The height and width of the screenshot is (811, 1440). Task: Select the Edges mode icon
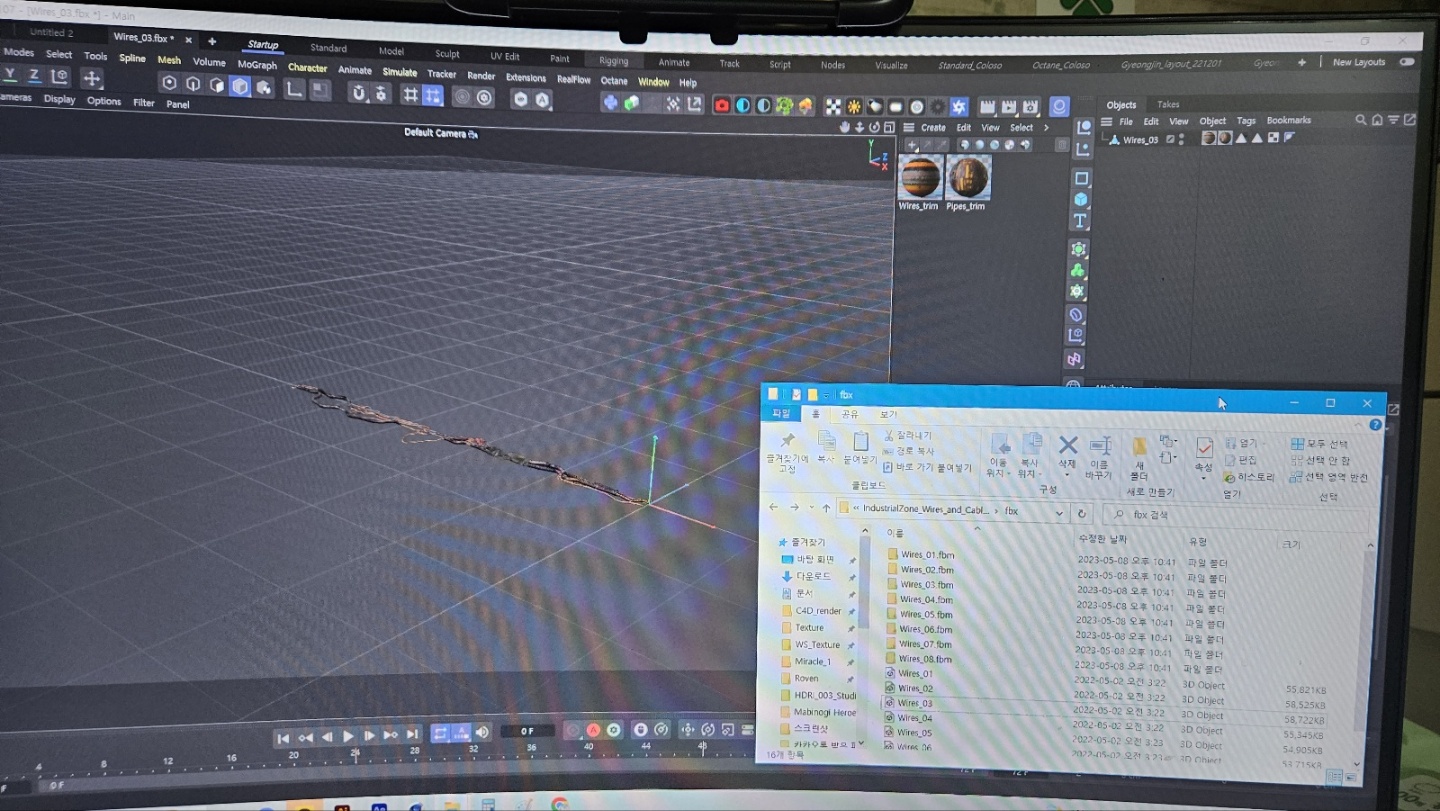tap(193, 84)
